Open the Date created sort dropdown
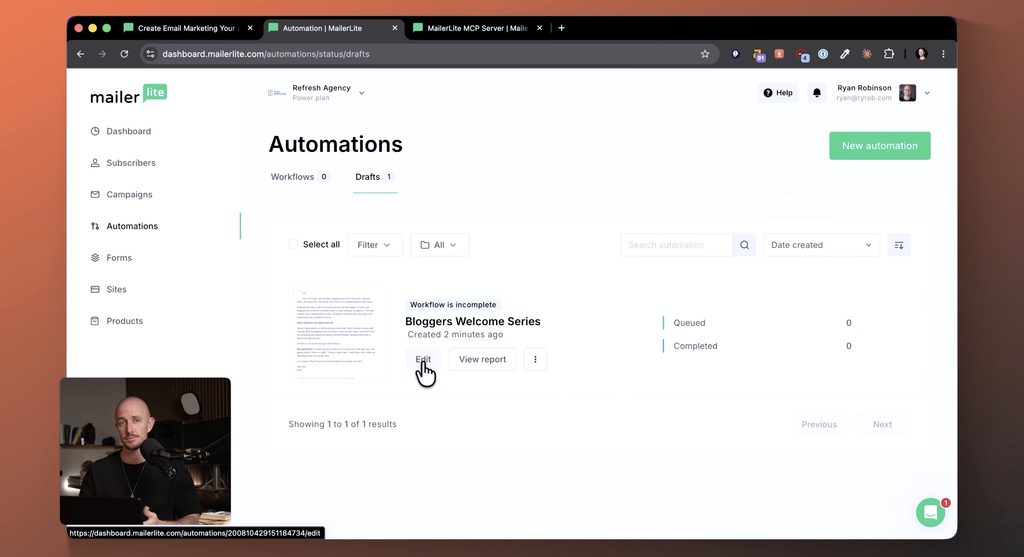1024x557 pixels. pyautogui.click(x=821, y=245)
